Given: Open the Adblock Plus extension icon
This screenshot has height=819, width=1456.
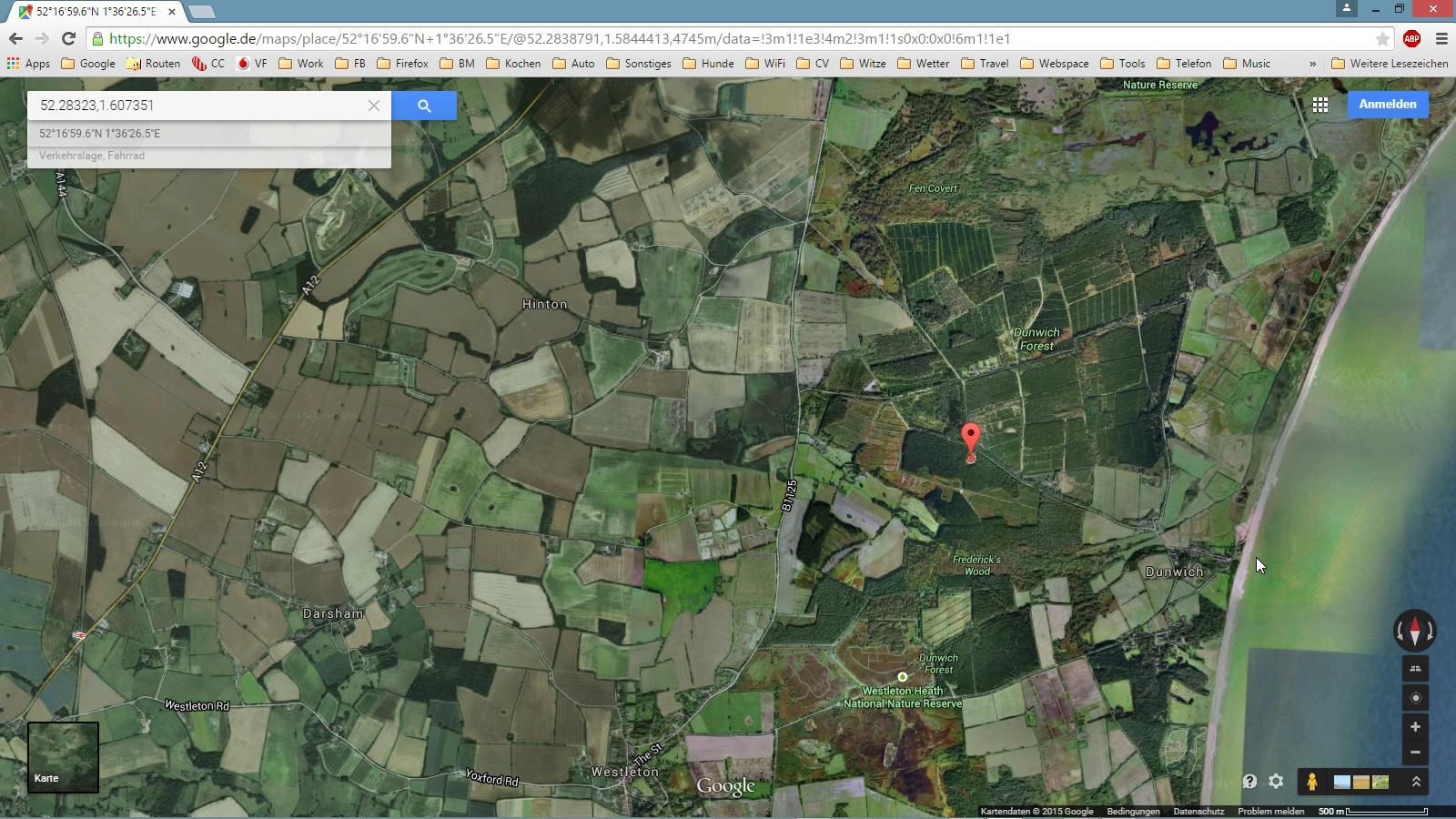Looking at the screenshot, I should click(x=1411, y=38).
